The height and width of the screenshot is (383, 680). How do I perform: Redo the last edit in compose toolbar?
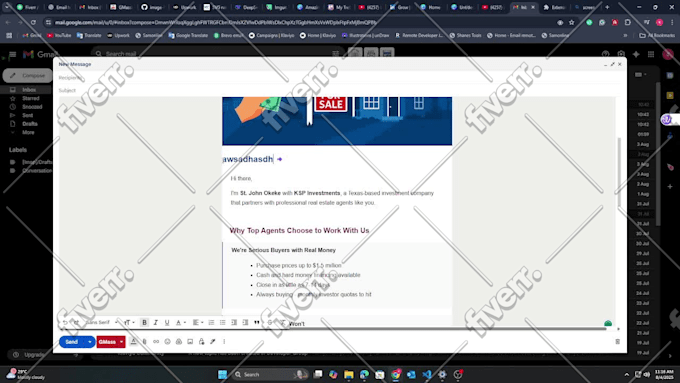[76, 322]
